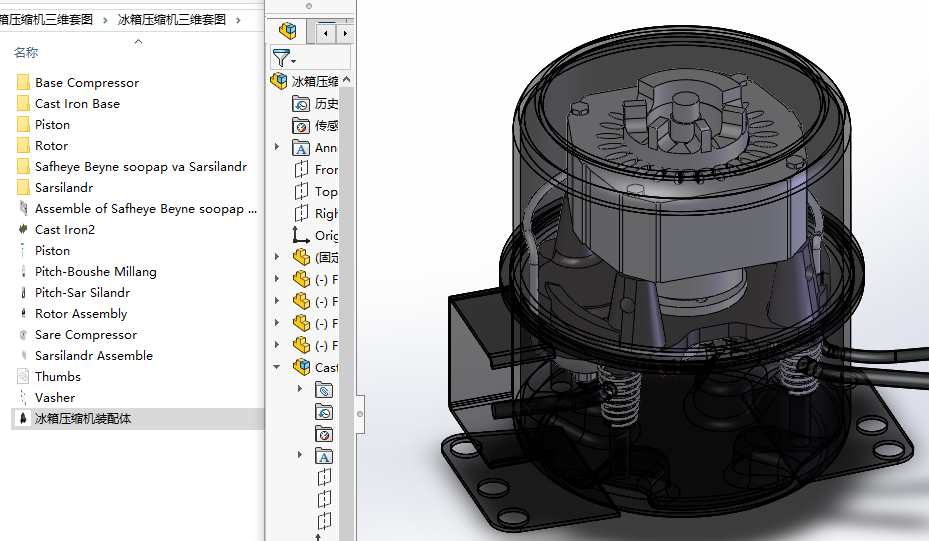The height and width of the screenshot is (541, 929).
Task: Click the funnel filter icon in the tree
Action: [281, 58]
